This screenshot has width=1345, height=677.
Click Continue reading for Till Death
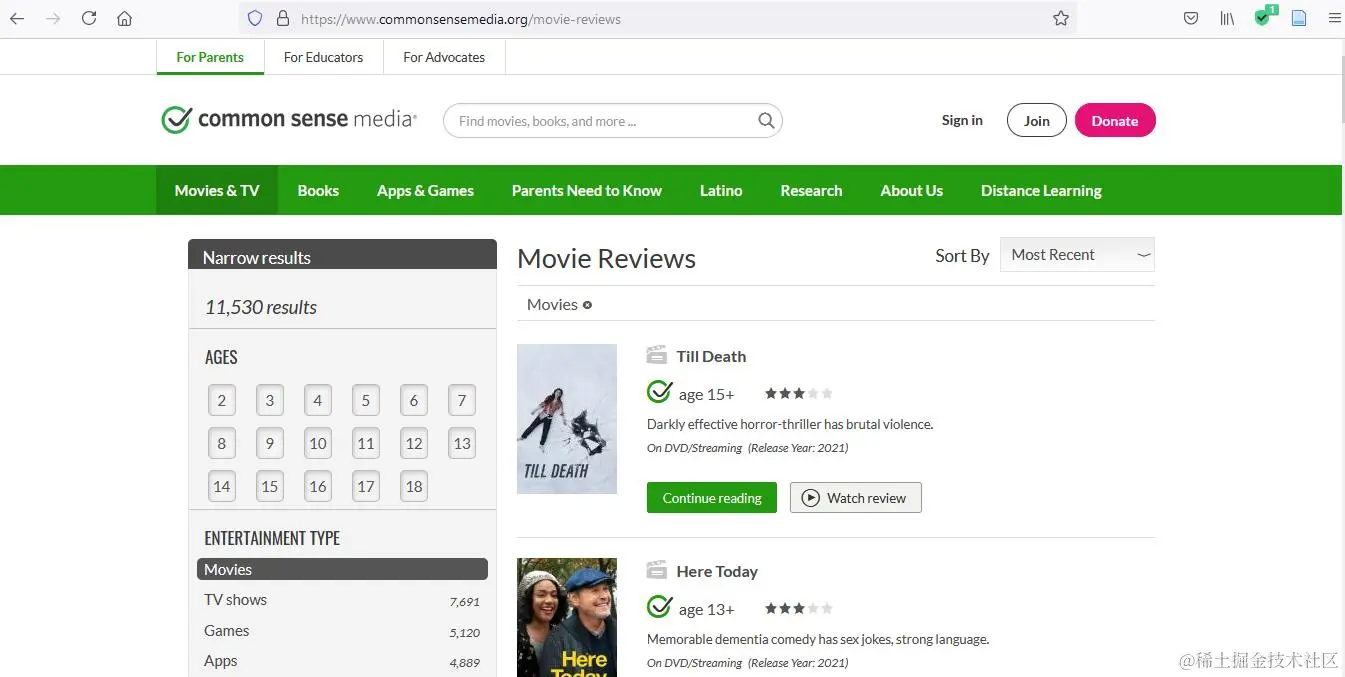[x=712, y=497]
